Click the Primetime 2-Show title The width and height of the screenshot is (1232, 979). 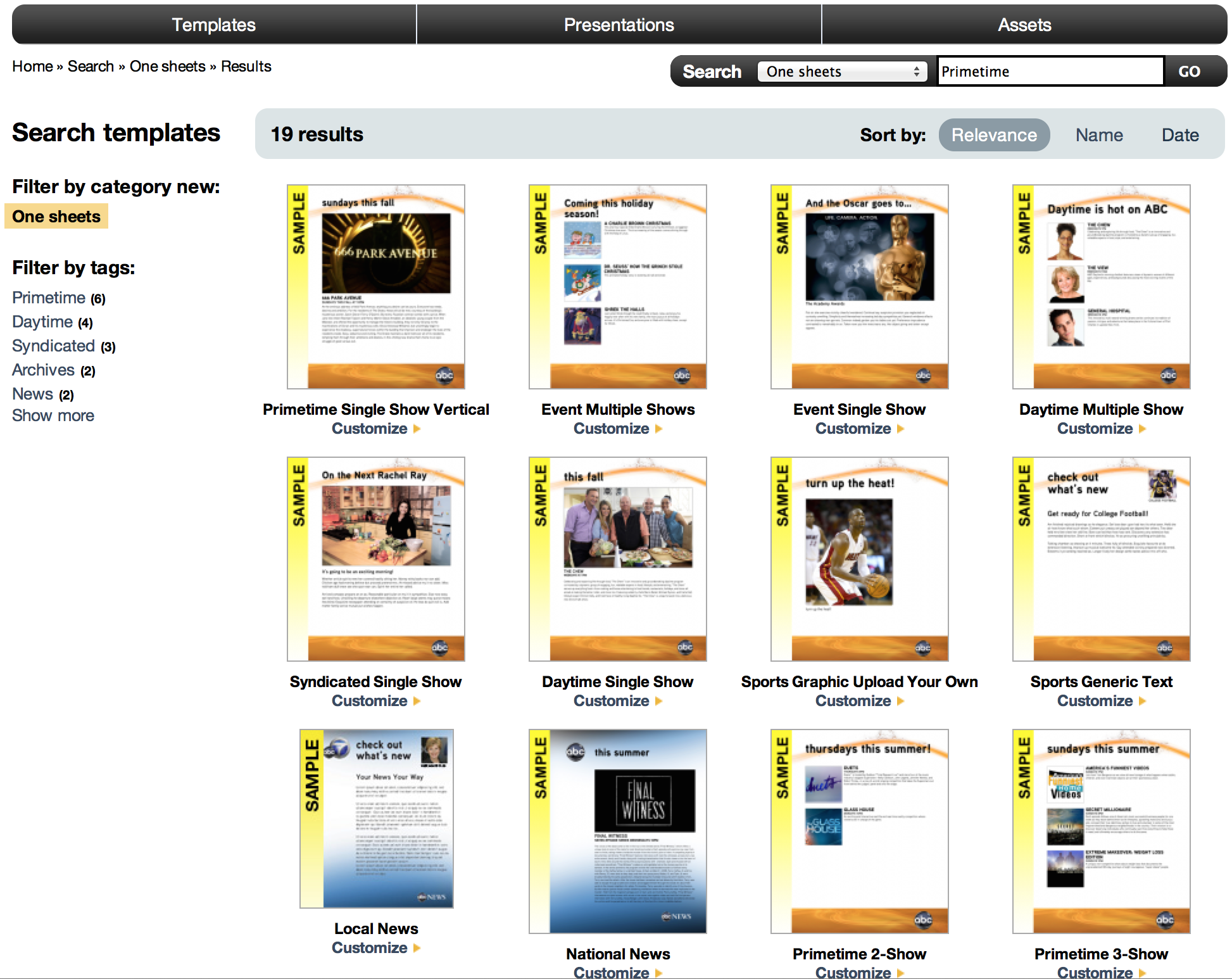point(860,954)
